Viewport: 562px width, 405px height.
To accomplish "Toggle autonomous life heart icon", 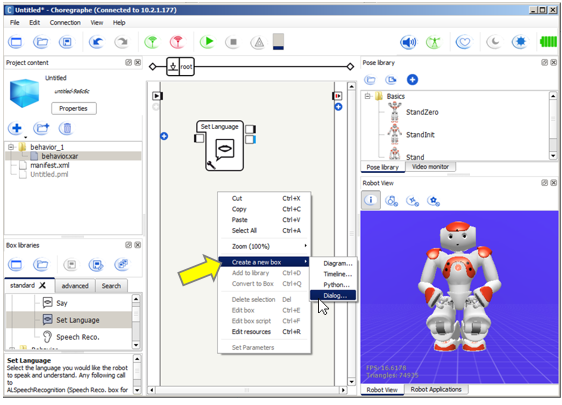I will click(x=464, y=42).
